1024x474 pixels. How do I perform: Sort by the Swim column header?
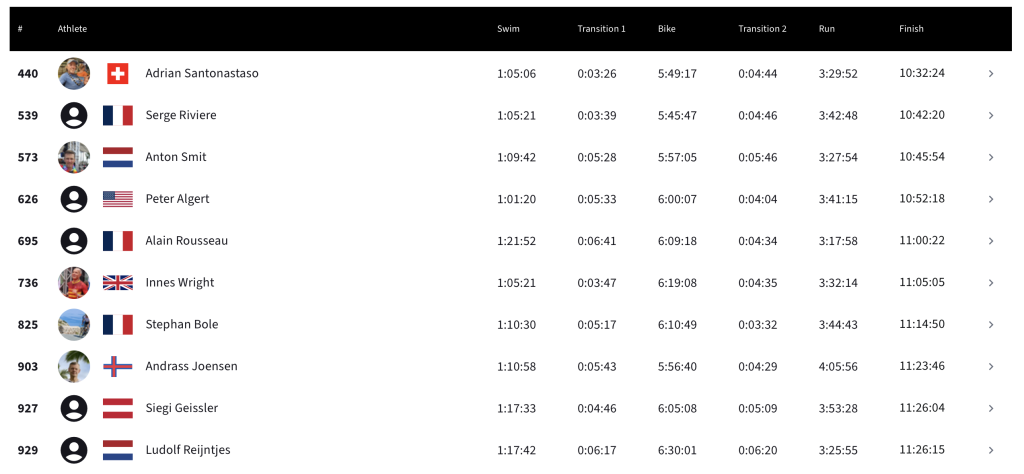pyautogui.click(x=508, y=29)
